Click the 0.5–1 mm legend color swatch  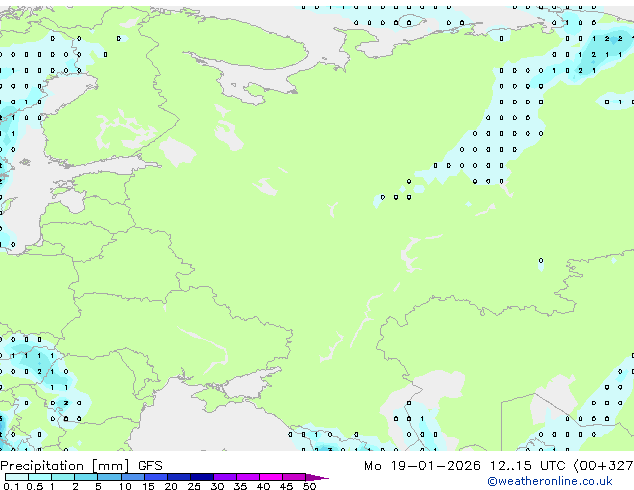coord(40,477)
